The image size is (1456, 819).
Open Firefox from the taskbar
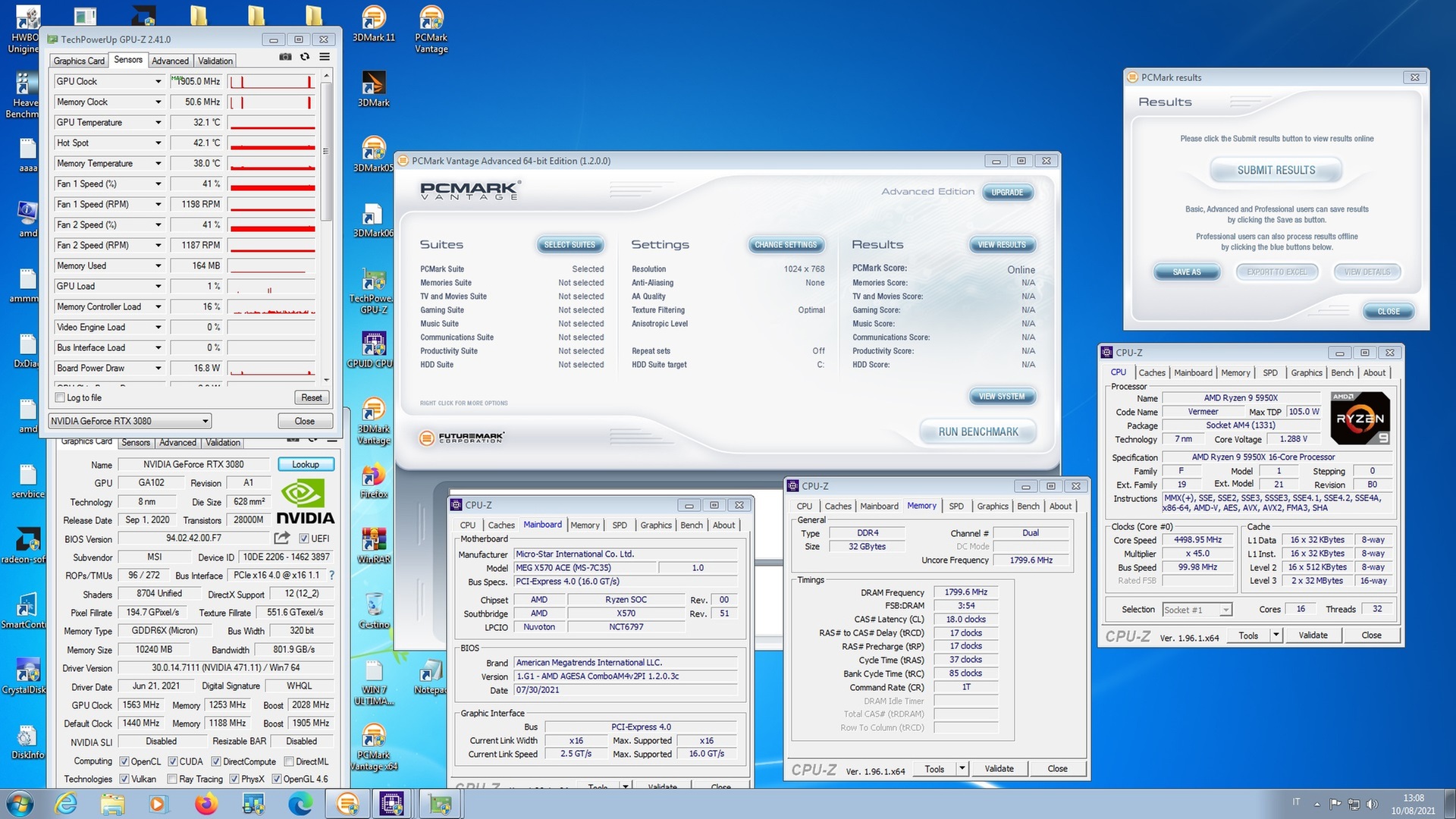206,803
